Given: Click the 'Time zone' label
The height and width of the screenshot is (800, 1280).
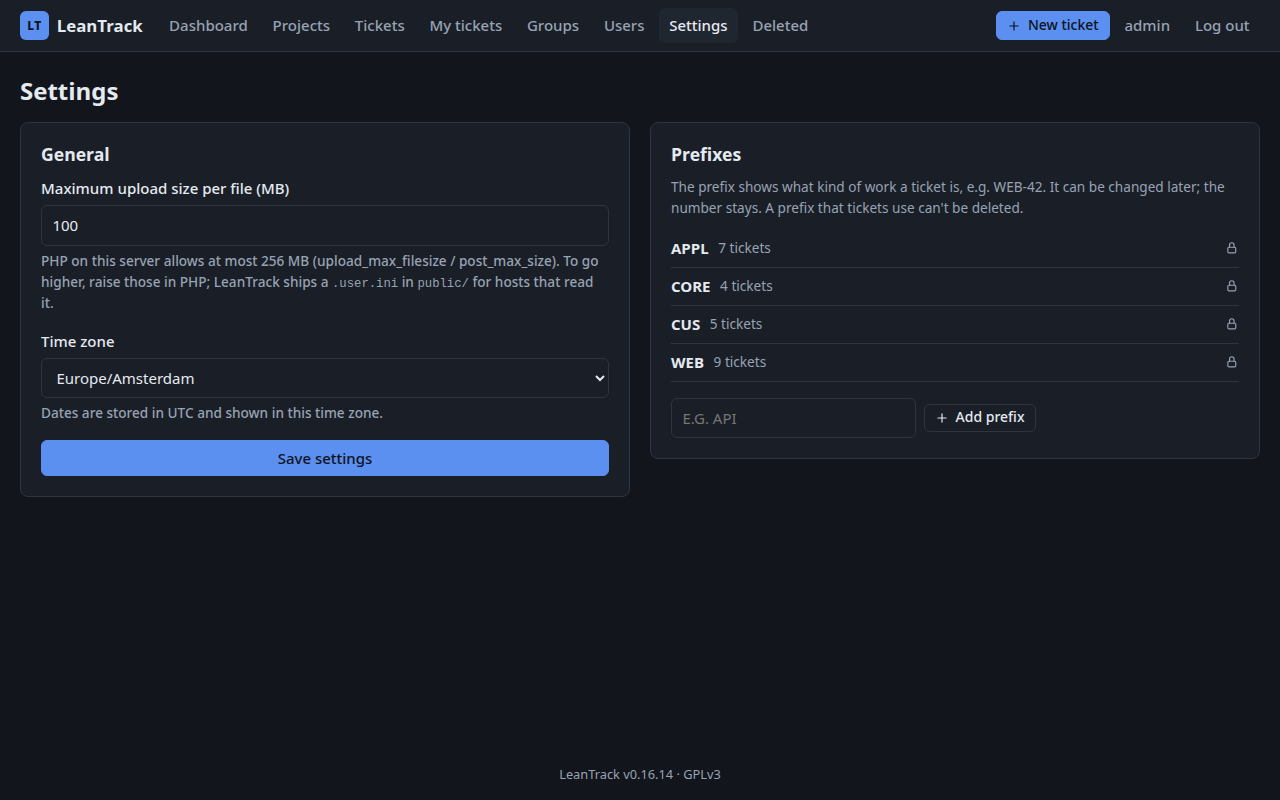Looking at the screenshot, I should click(78, 342).
